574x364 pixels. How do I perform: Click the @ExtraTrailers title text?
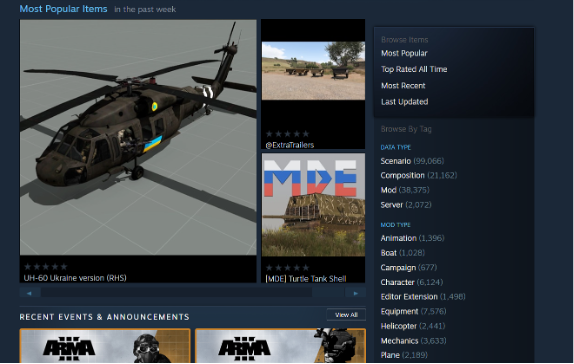click(x=290, y=145)
